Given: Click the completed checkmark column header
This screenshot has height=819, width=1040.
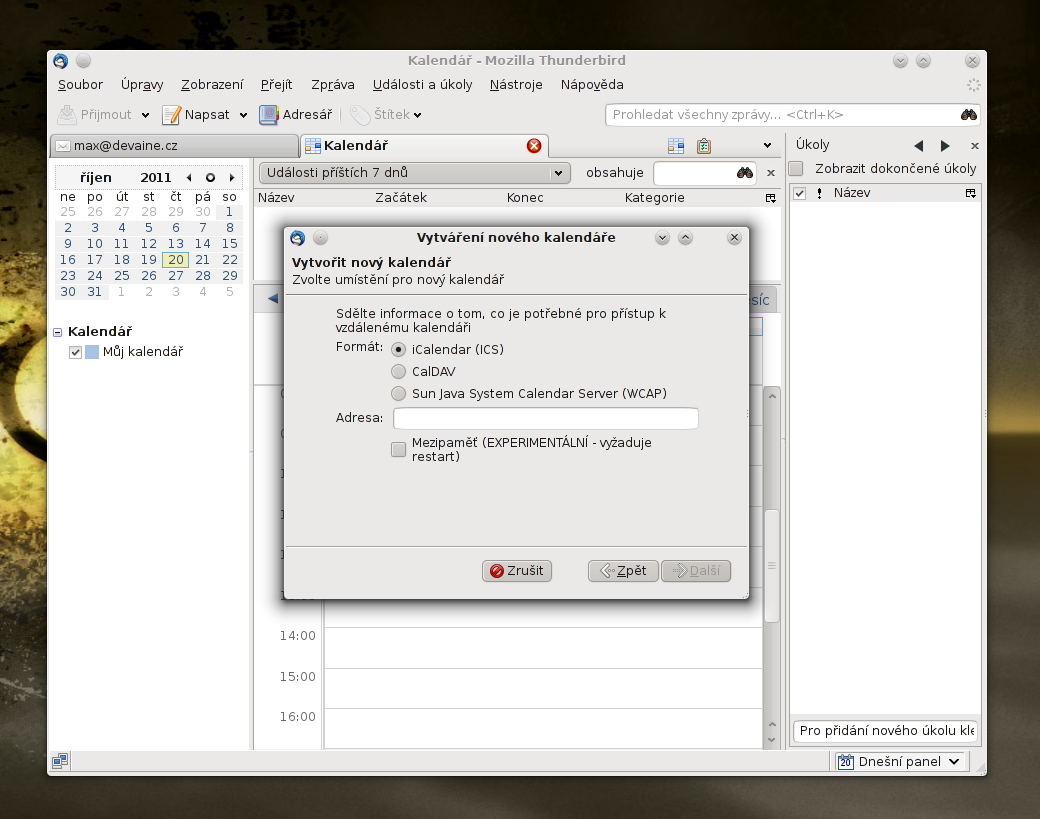Looking at the screenshot, I should tap(800, 193).
